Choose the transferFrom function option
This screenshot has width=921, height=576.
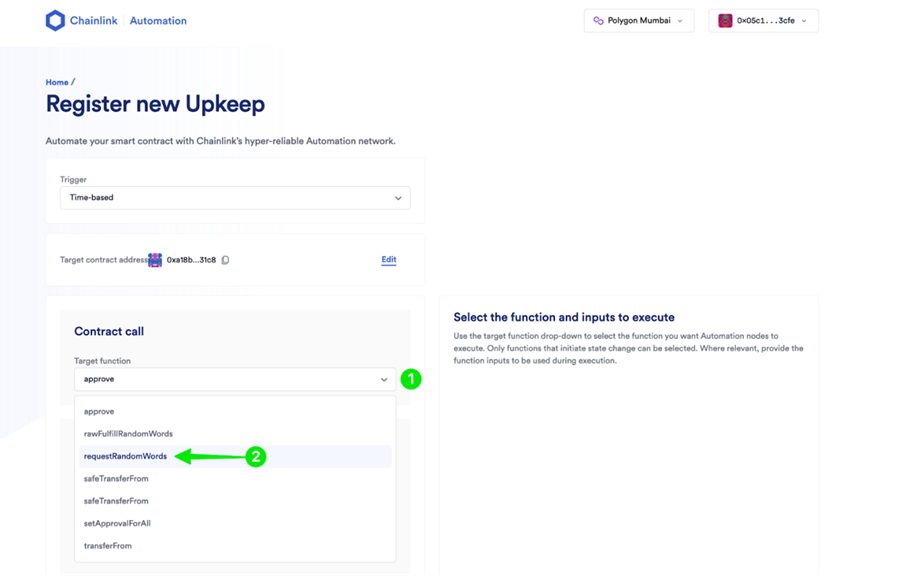click(235, 545)
